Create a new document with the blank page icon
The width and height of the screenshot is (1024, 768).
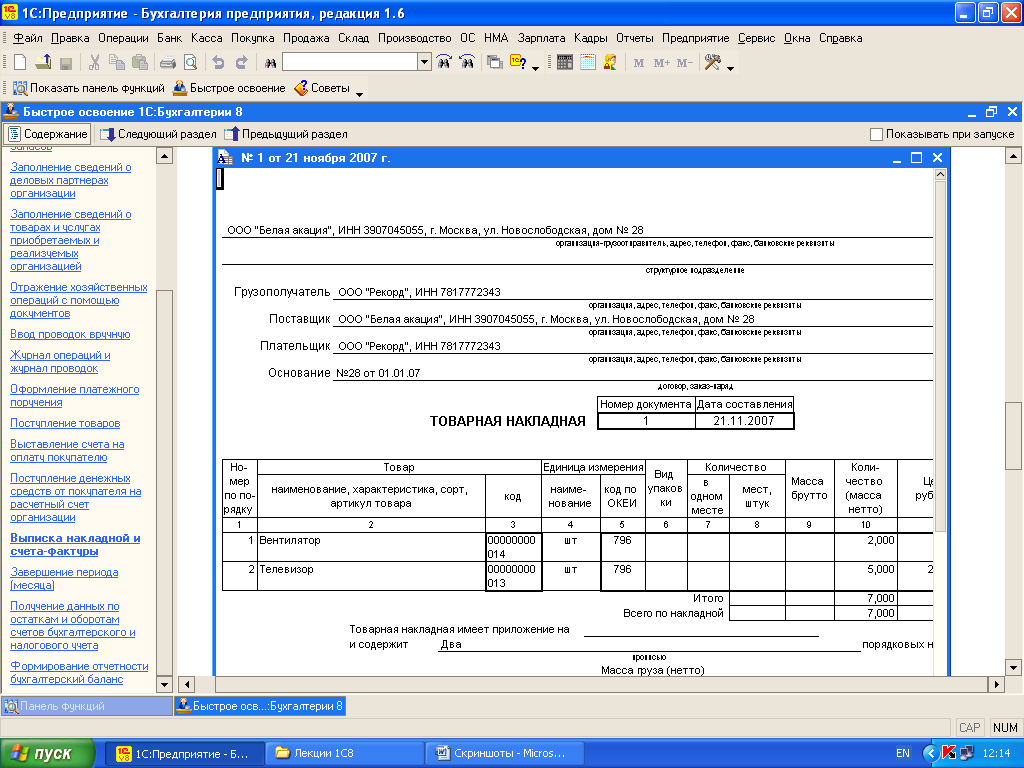(x=20, y=62)
